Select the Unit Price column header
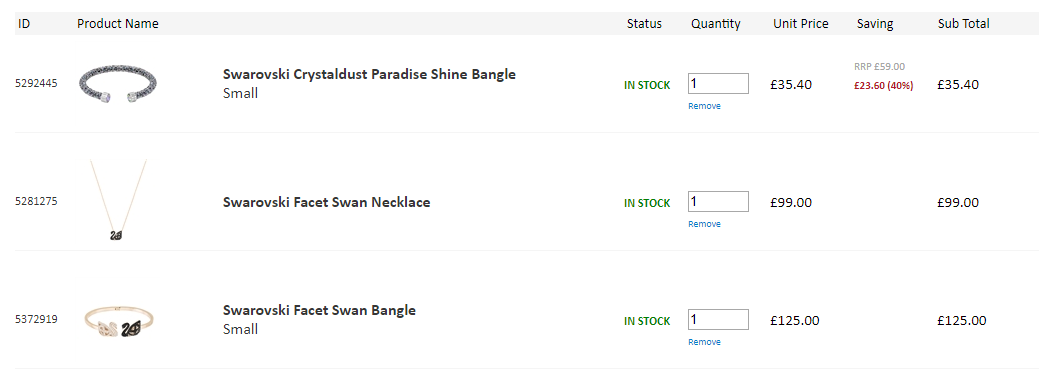The height and width of the screenshot is (372, 1049). coord(801,23)
